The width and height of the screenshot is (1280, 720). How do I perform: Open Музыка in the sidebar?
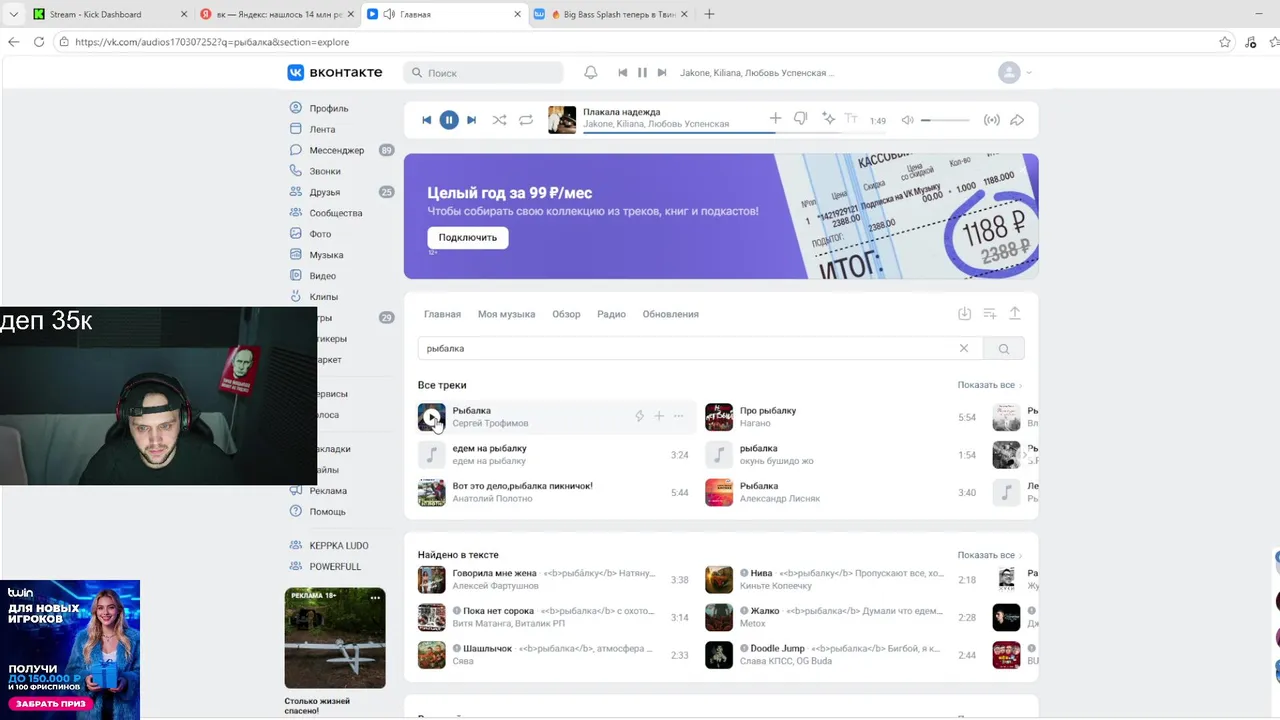tap(326, 255)
